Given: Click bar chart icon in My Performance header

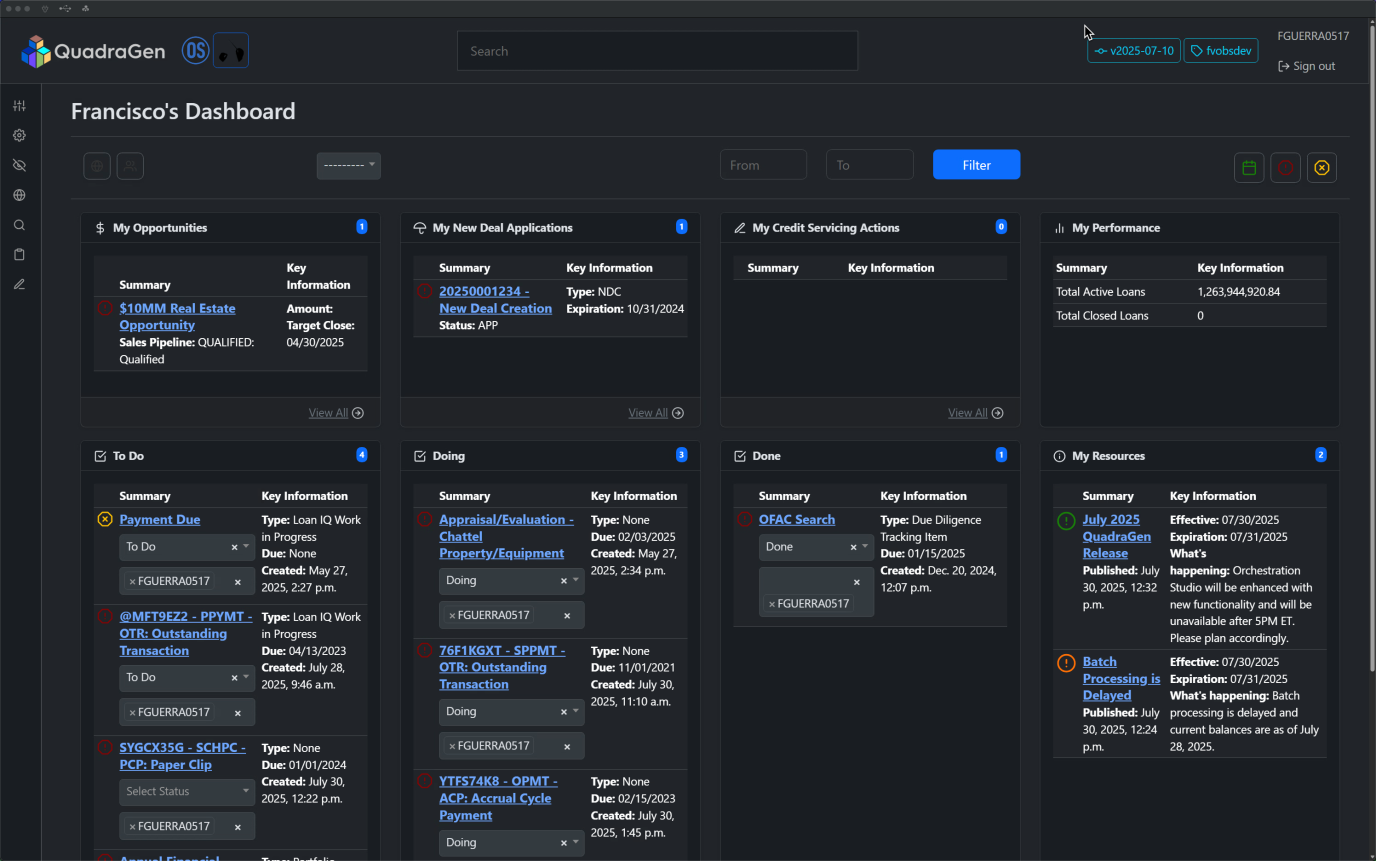Looking at the screenshot, I should click(1060, 228).
